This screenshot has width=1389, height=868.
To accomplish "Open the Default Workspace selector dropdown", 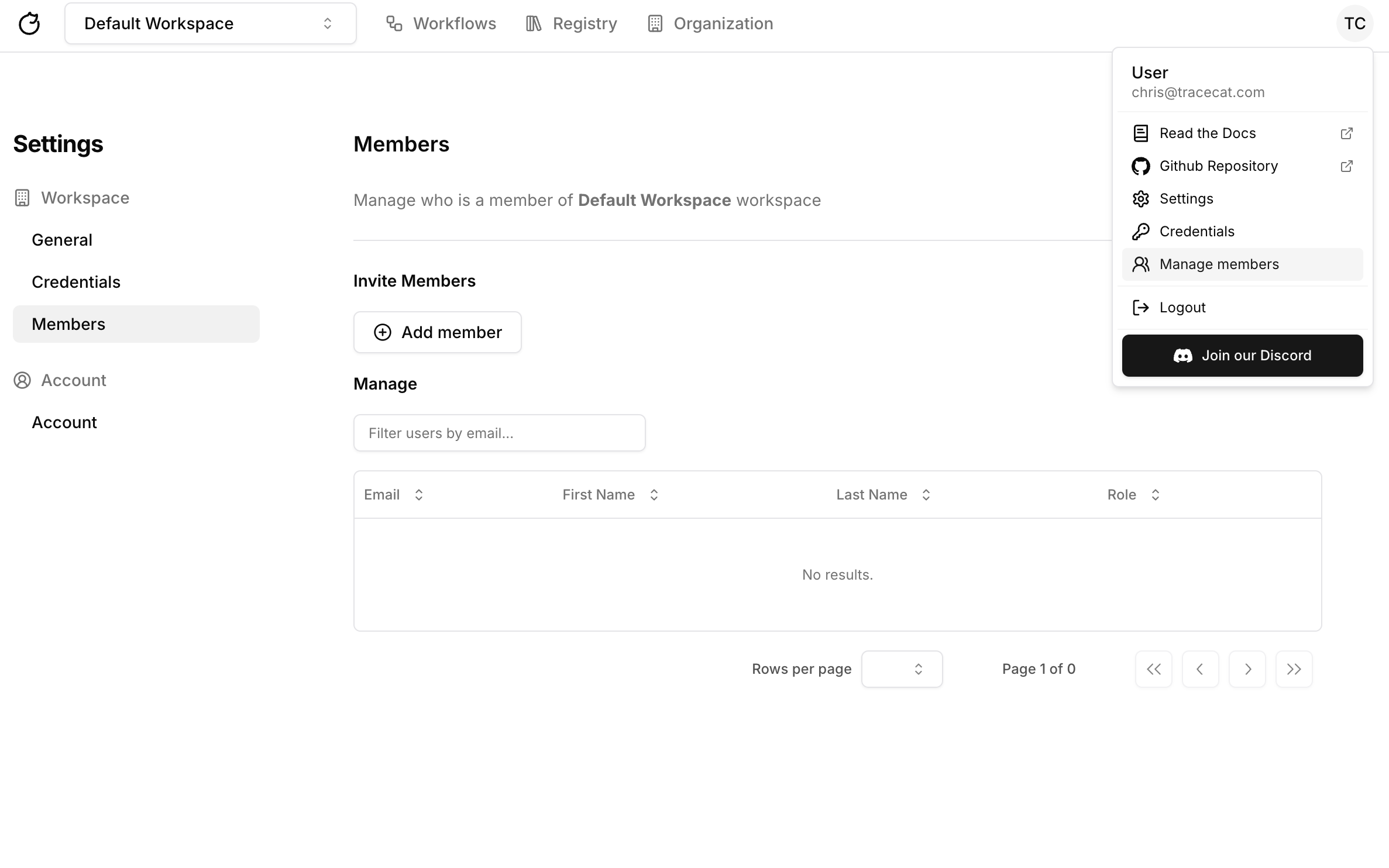I will (x=210, y=23).
